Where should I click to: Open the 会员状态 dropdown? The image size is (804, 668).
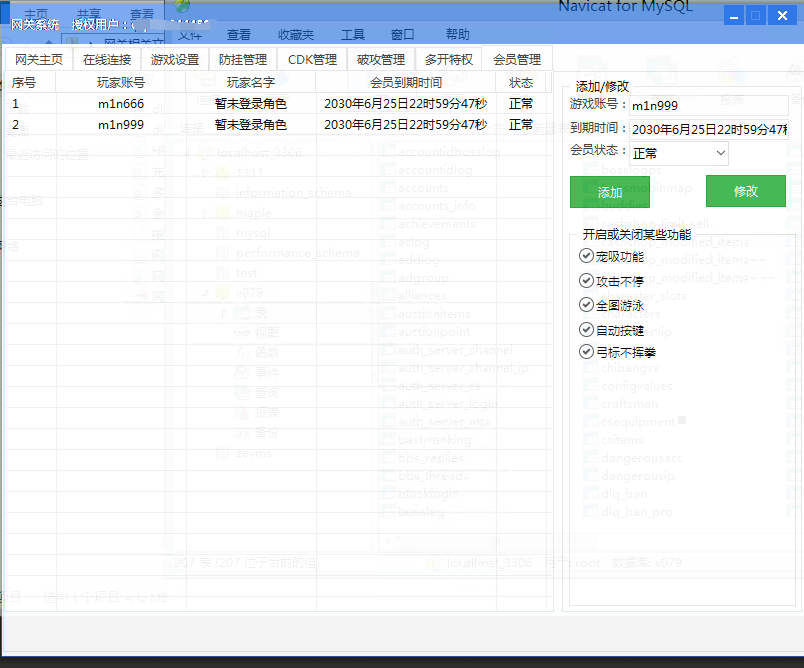tap(679, 153)
